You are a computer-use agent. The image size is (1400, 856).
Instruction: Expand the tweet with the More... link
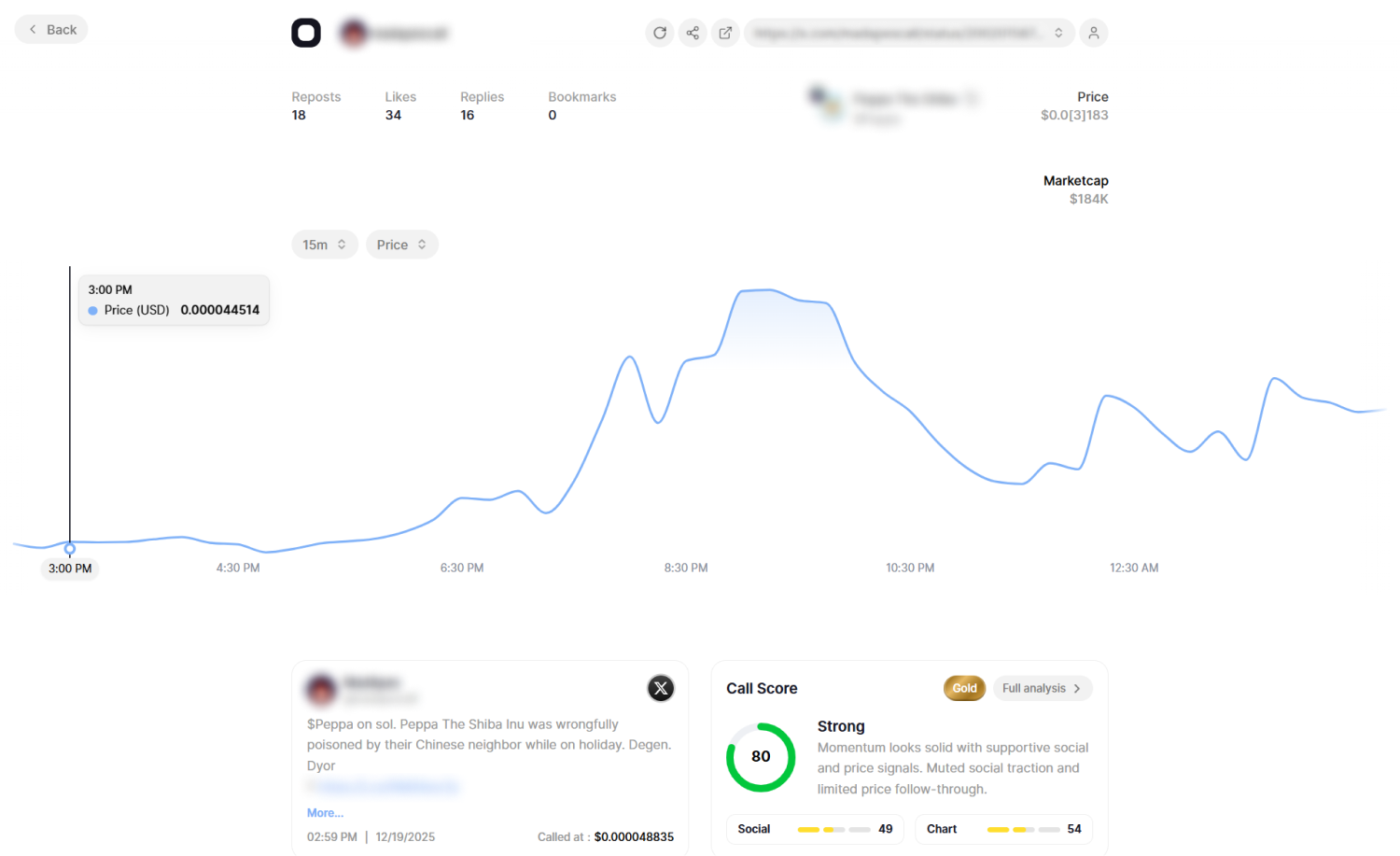[x=325, y=813]
